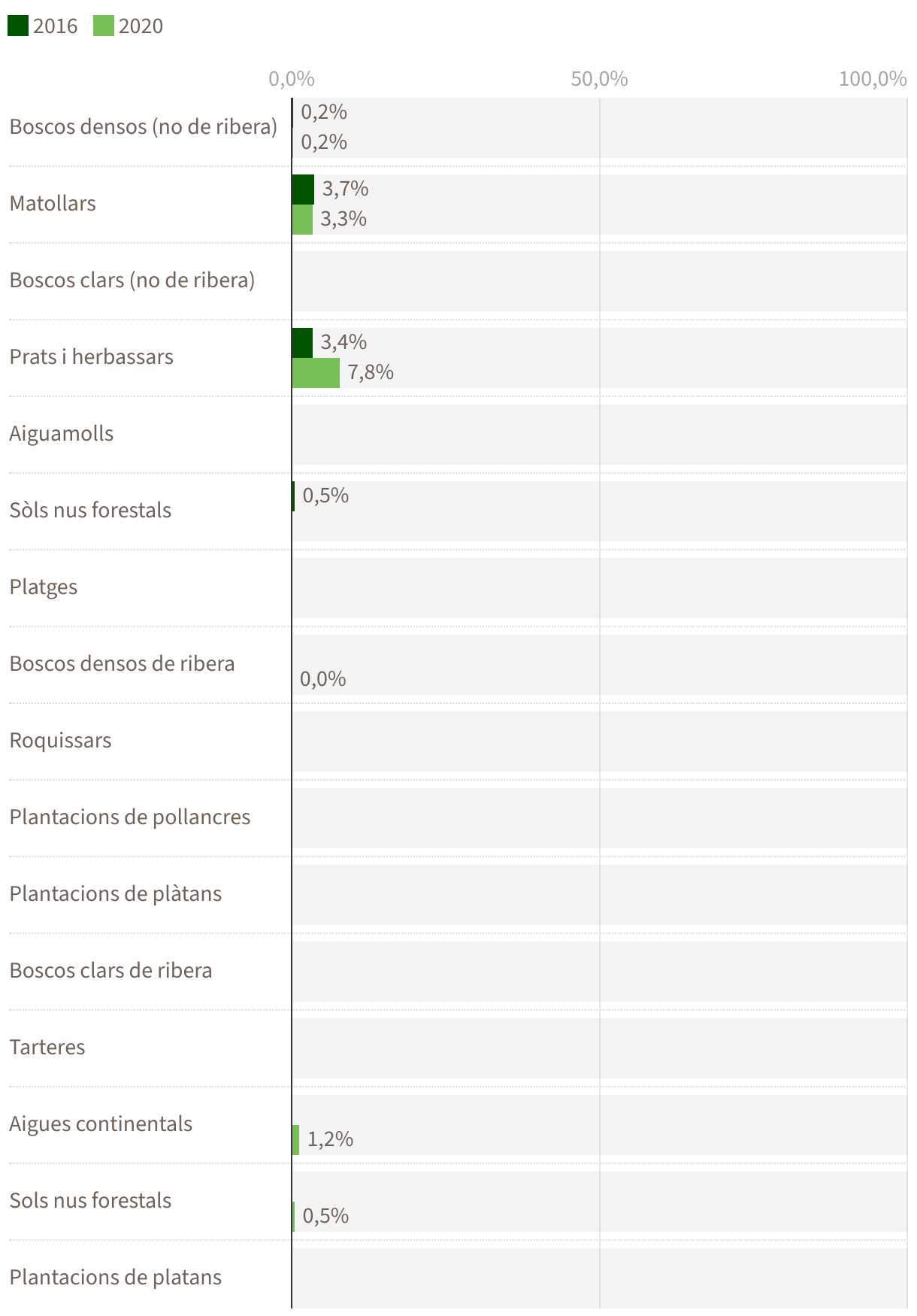Click the Platges category label
Viewport: 917px width, 1316px height.
44,587
